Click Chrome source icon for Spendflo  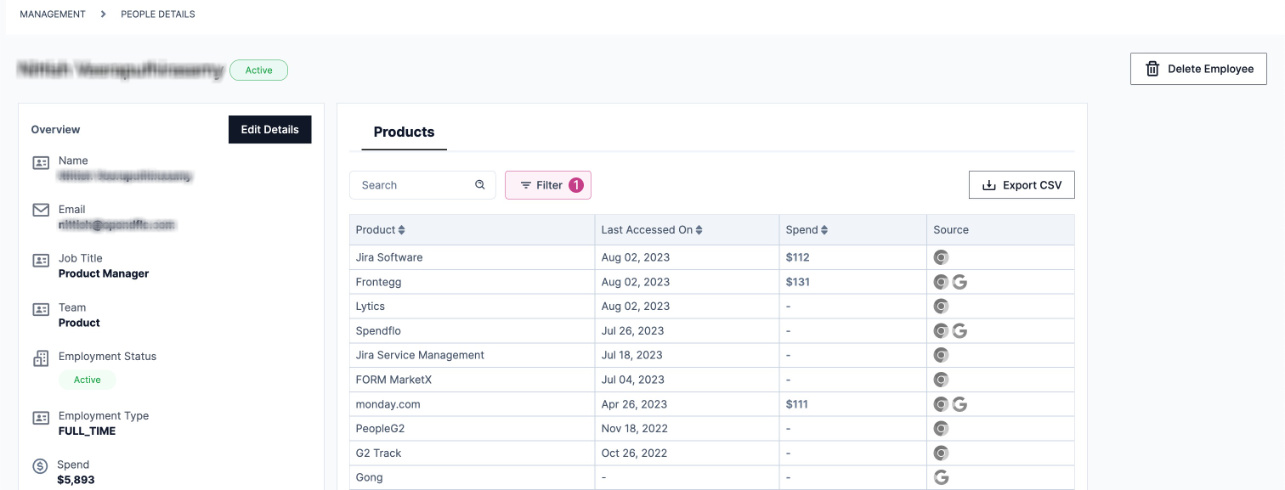pyautogui.click(x=940, y=331)
